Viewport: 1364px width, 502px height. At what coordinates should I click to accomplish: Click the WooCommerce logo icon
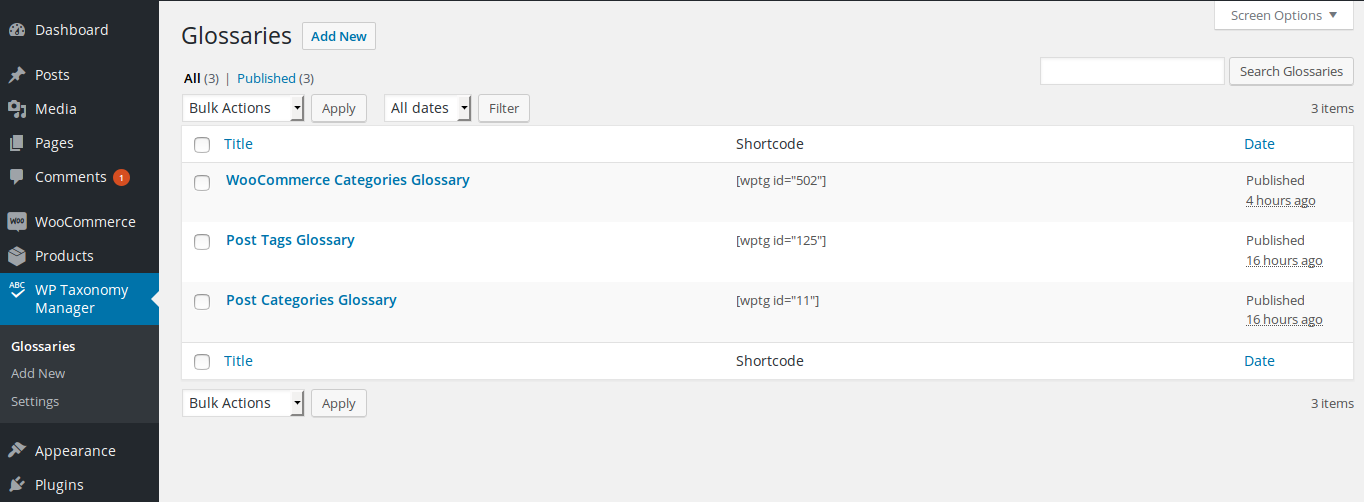click(x=16, y=222)
